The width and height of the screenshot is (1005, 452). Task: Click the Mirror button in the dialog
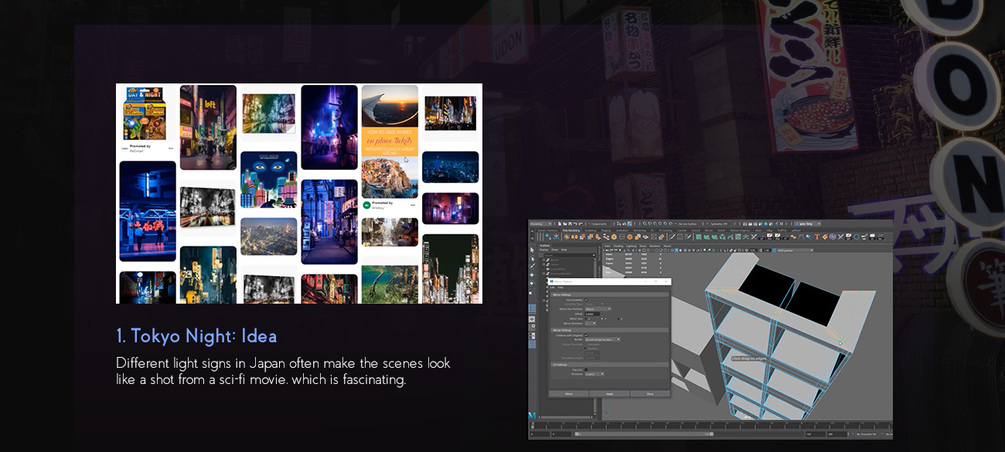coord(569,394)
